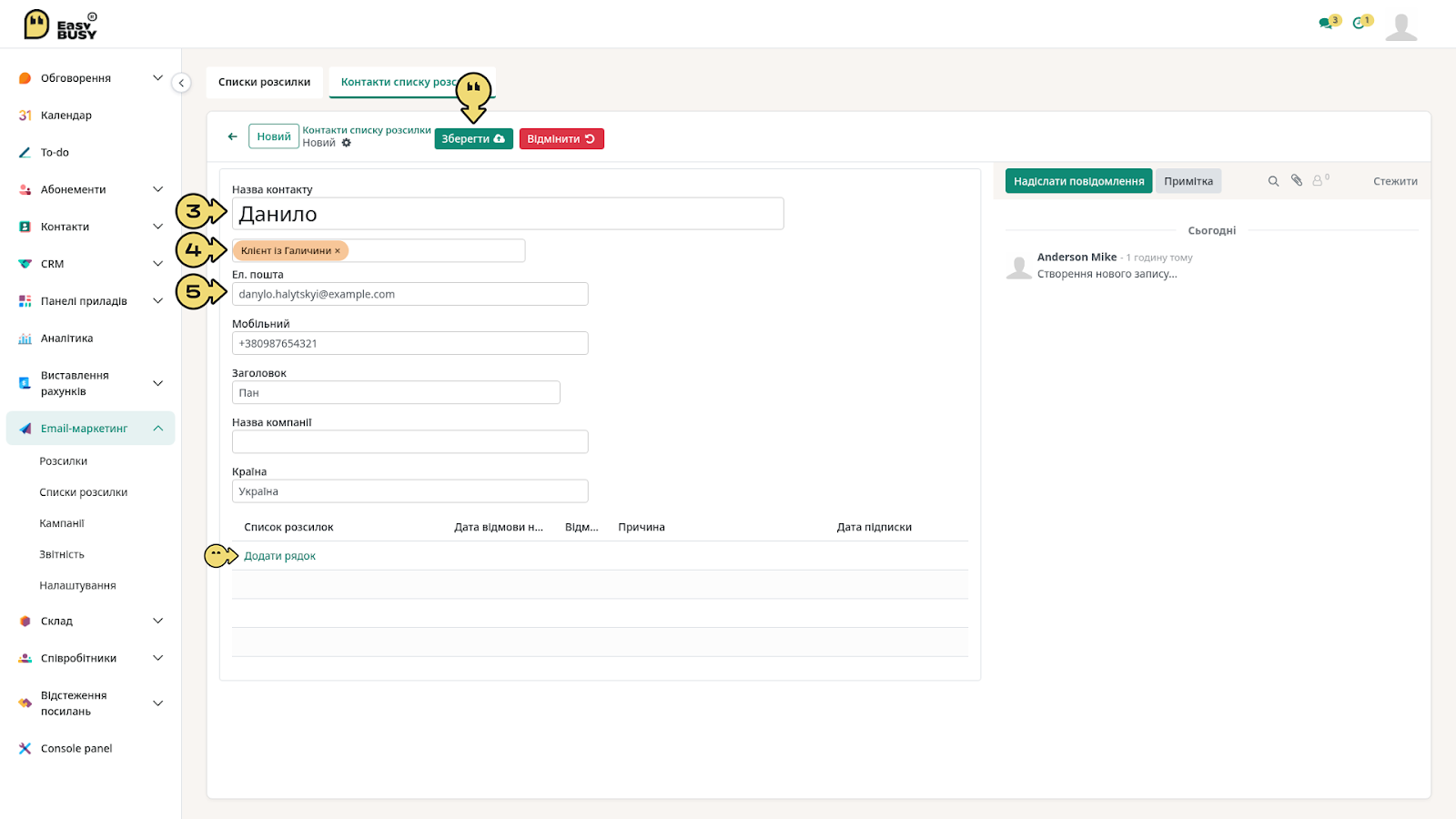Image resolution: width=1456 pixels, height=819 pixels.
Task: Open Кампанії submenu item
Action: coord(62,523)
